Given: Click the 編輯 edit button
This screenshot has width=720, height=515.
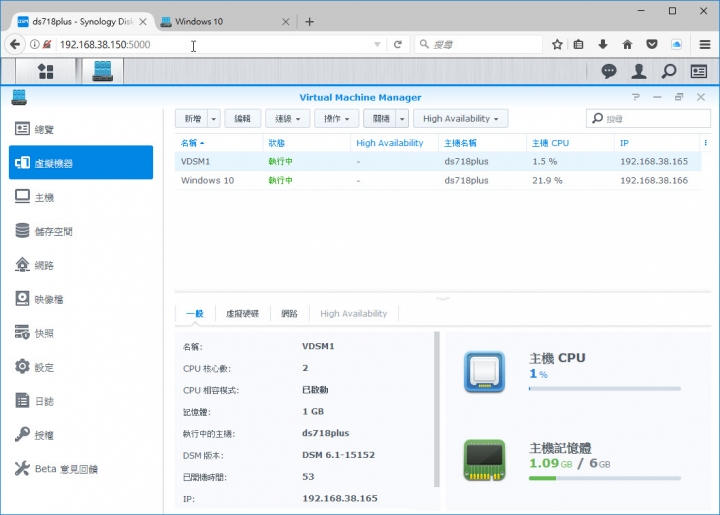Looking at the screenshot, I should click(x=242, y=118).
